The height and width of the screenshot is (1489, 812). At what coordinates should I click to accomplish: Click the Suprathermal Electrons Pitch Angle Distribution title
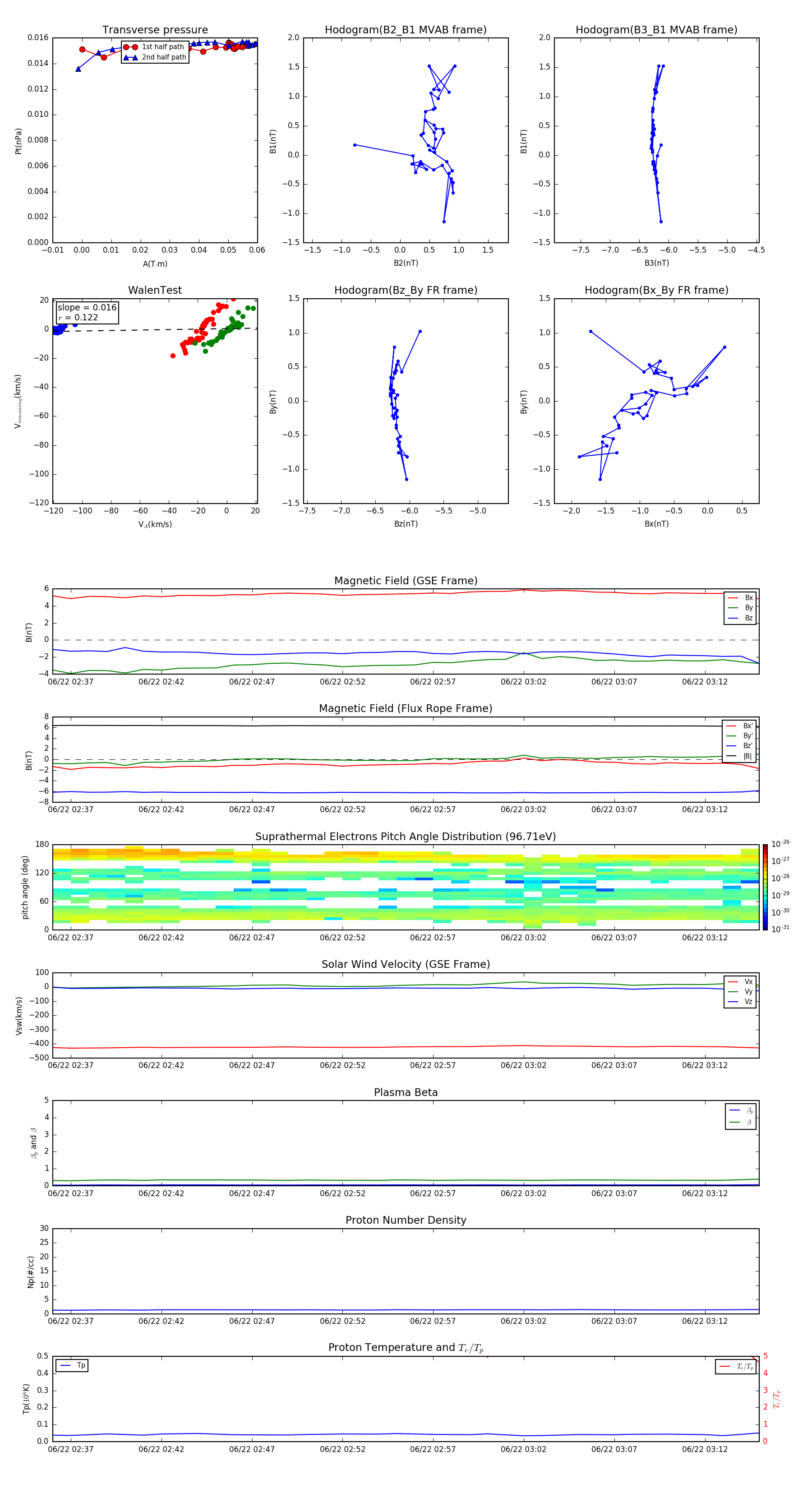pyautogui.click(x=406, y=837)
